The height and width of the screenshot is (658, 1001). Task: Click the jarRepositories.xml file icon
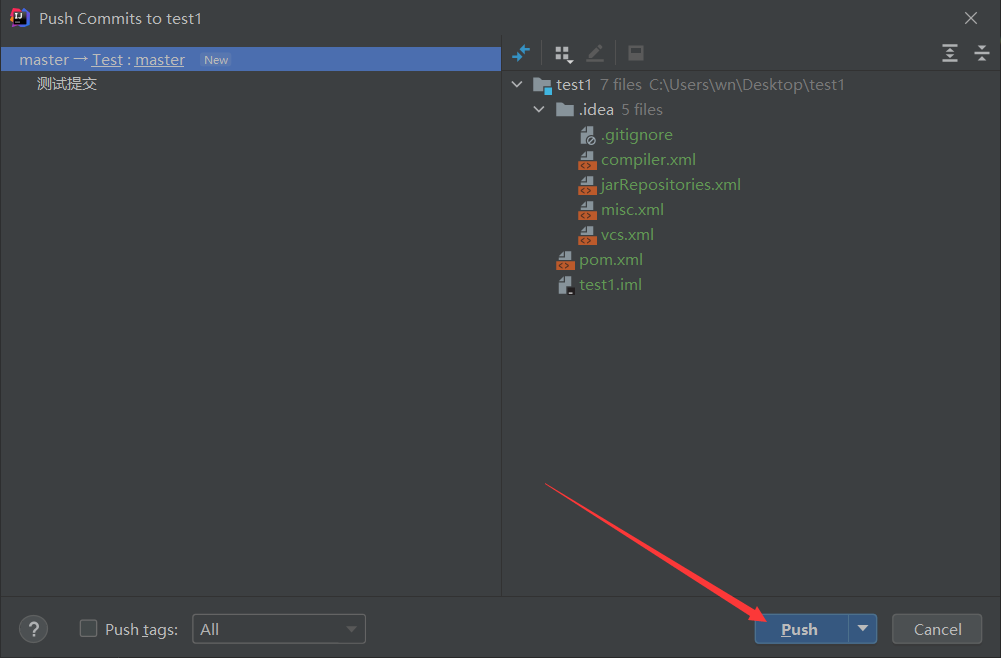pos(587,185)
